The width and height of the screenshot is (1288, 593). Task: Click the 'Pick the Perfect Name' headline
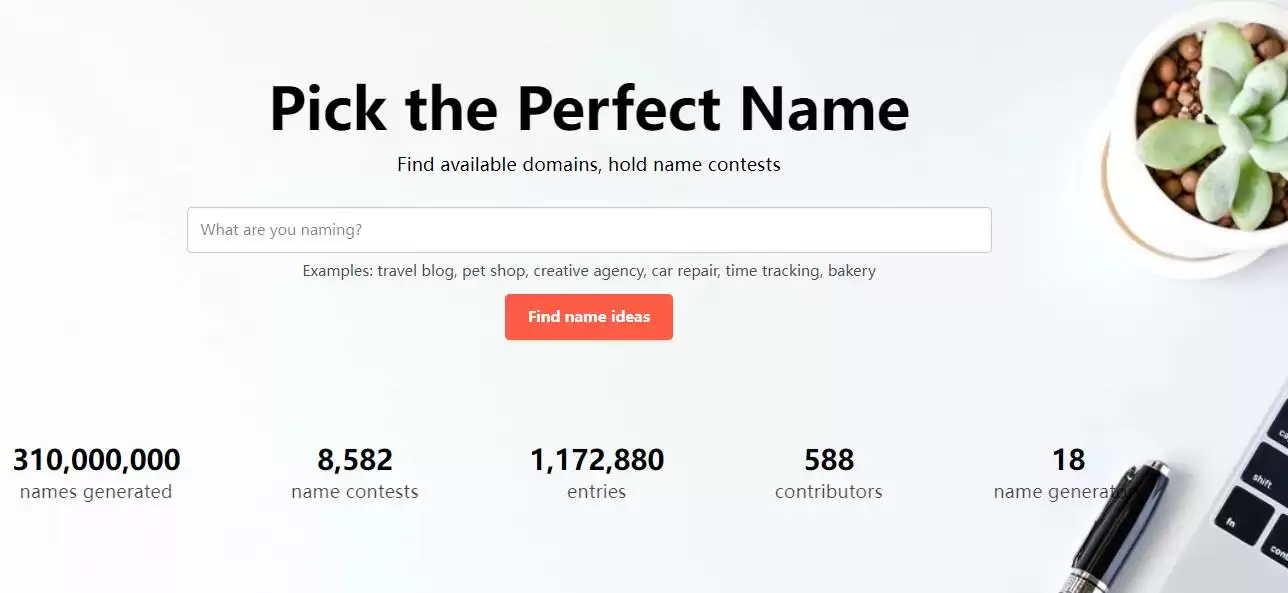[589, 109]
